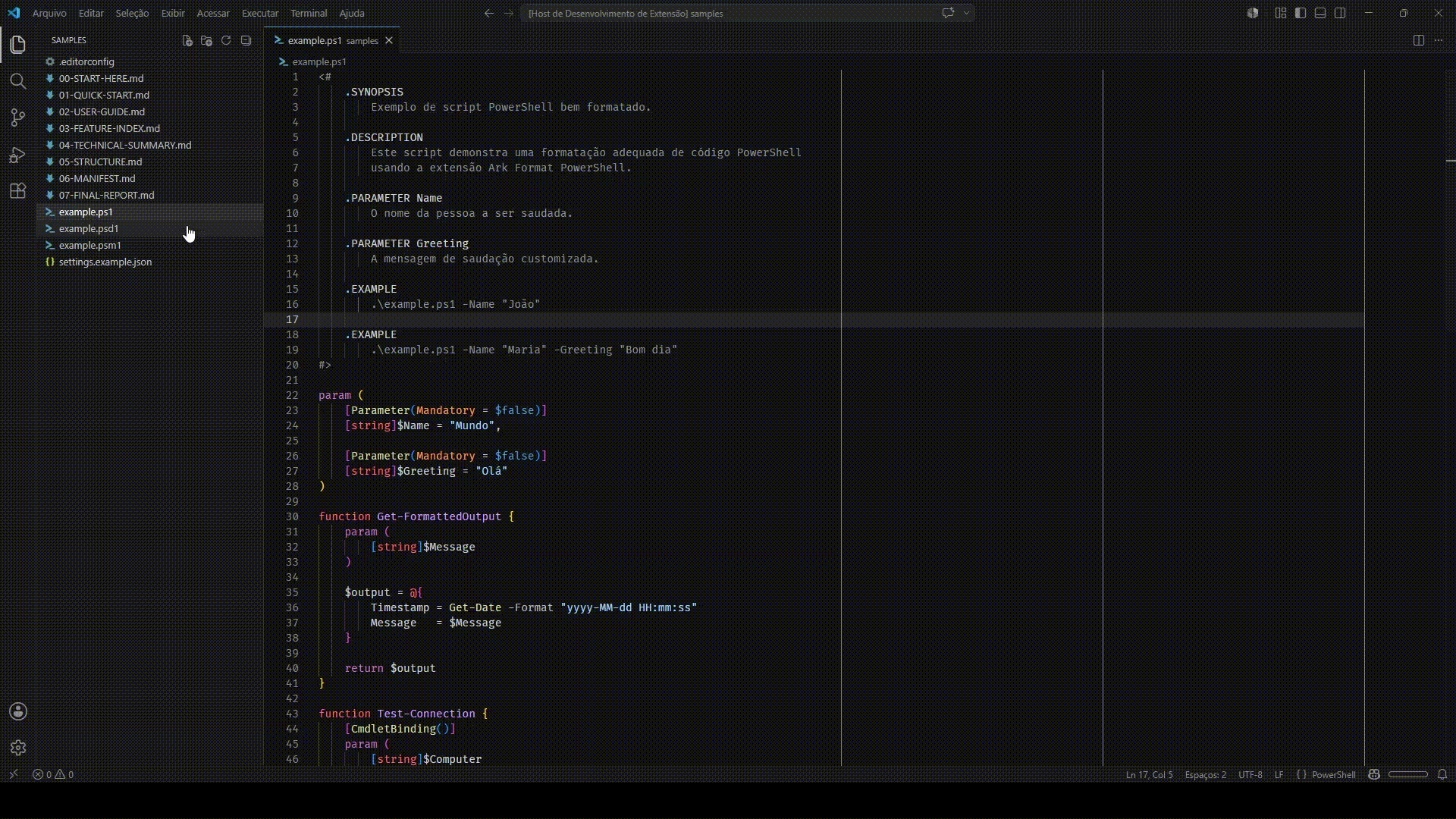Open the Arquivo menu

coord(49,13)
